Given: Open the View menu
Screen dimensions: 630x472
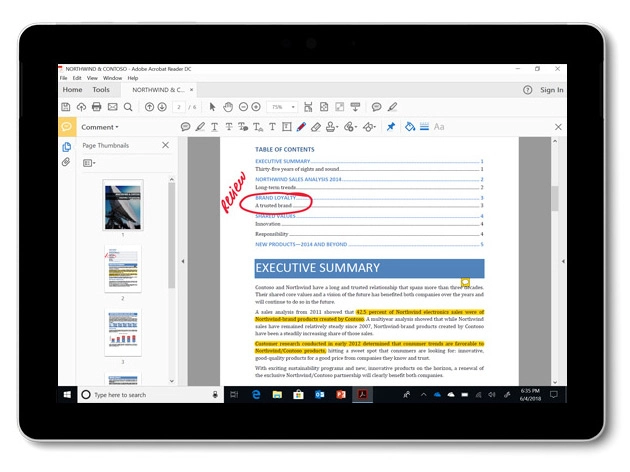Looking at the screenshot, I should (x=92, y=78).
